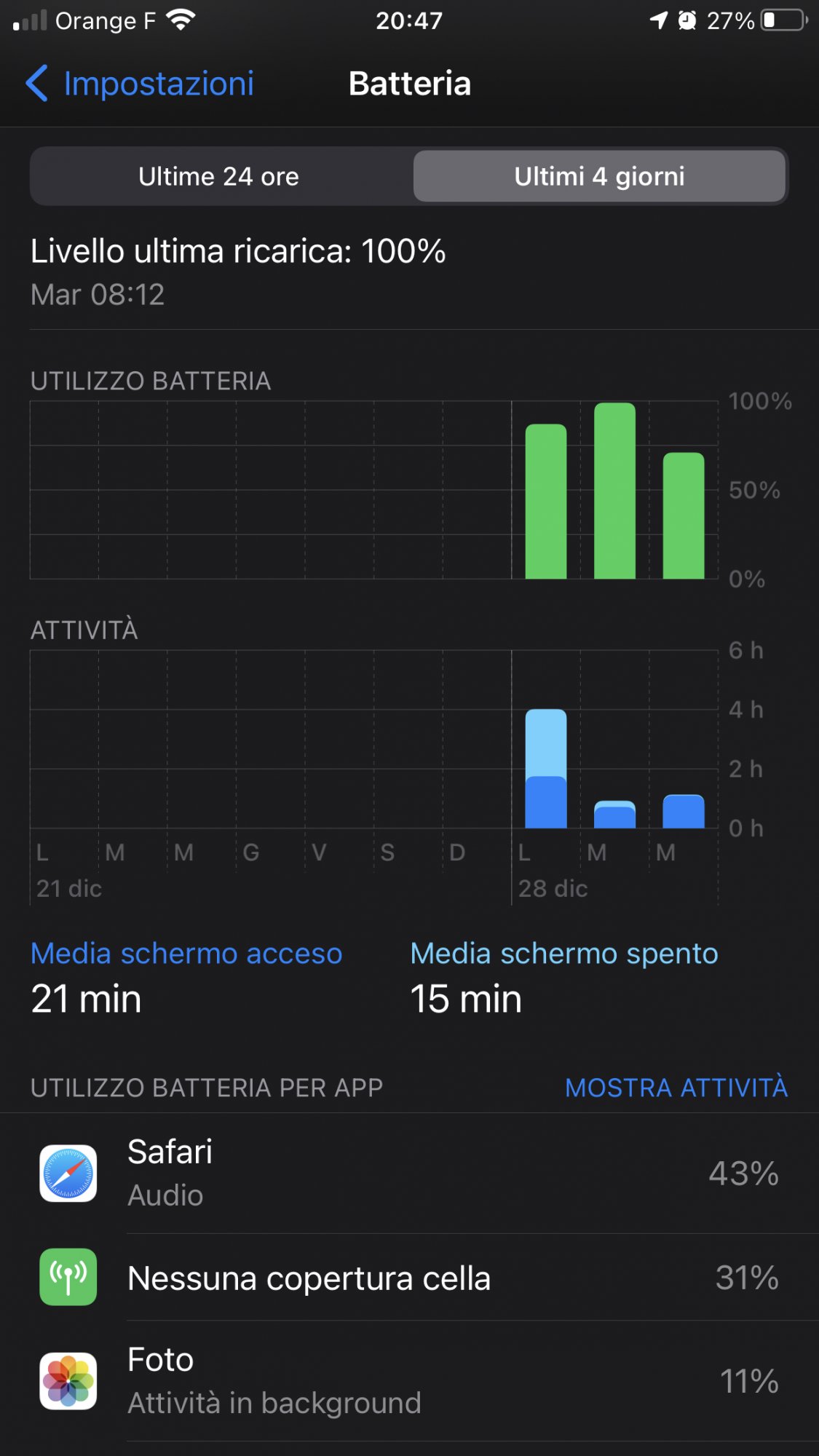Tap the Wi-Fi status icon
Image resolution: width=819 pixels, height=1456 pixels.
pos(181,20)
